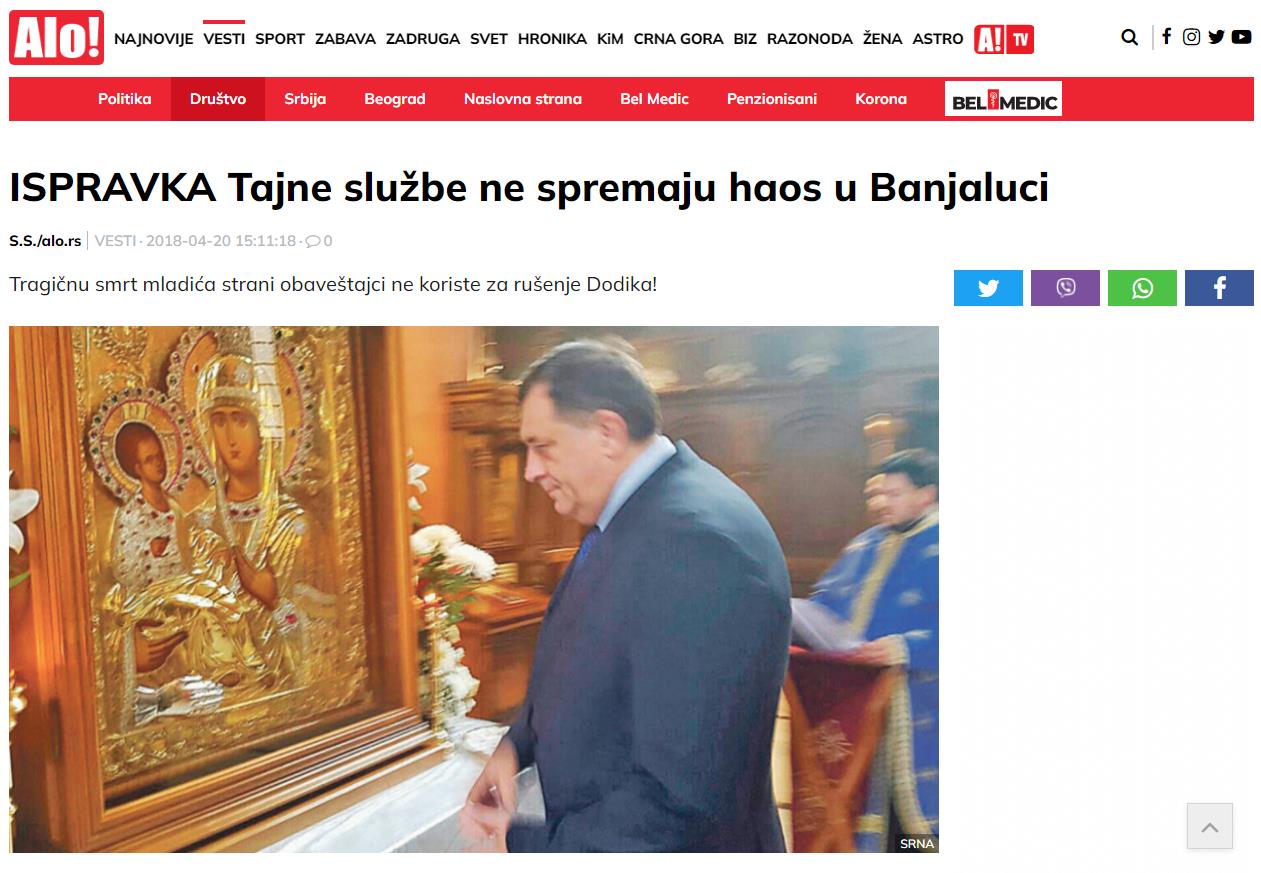Open the A! TV logo link
This screenshot has width=1261, height=873.
point(1004,39)
